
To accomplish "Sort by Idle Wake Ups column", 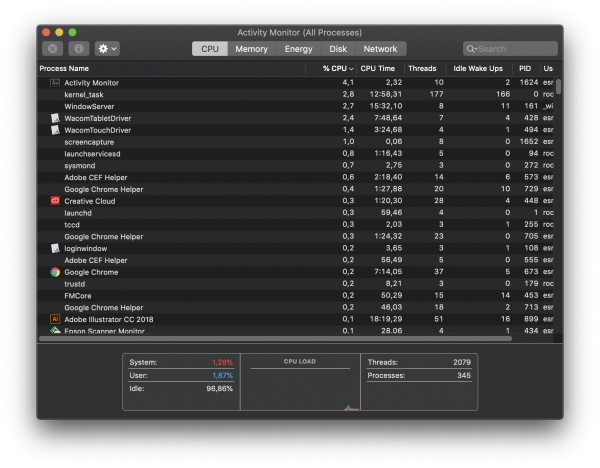I will click(x=479, y=68).
